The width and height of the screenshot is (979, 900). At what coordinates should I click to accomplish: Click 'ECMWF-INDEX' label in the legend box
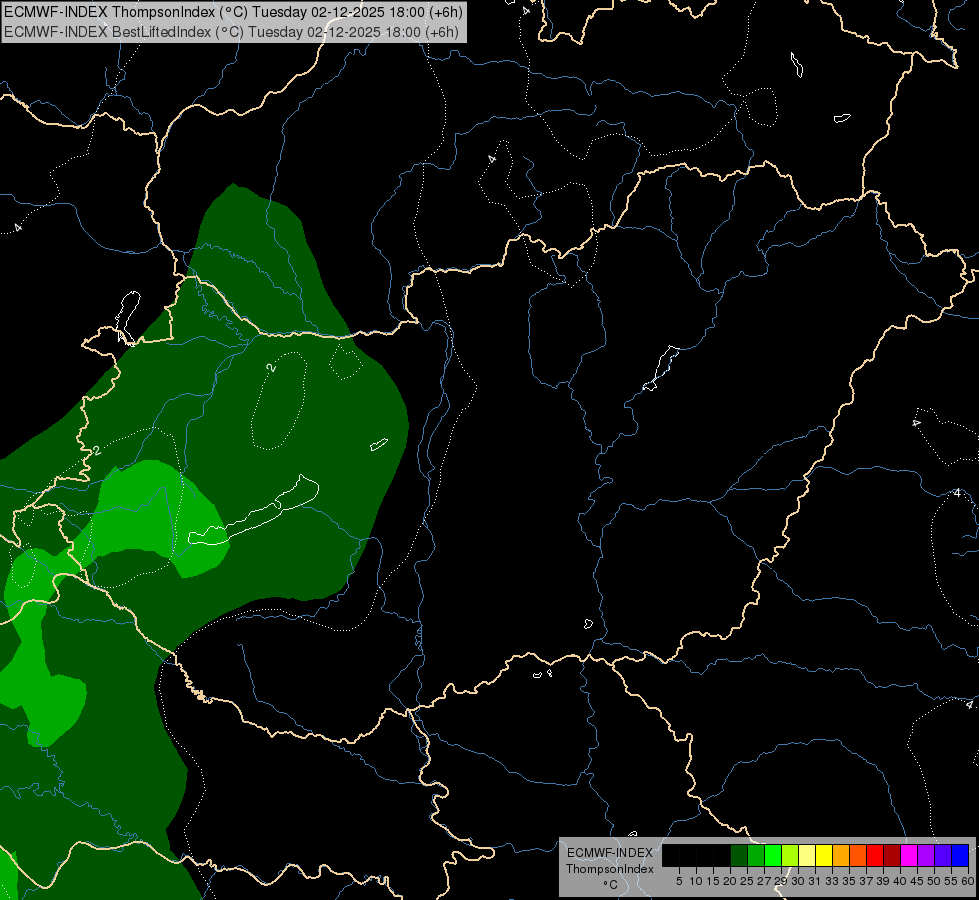609,853
